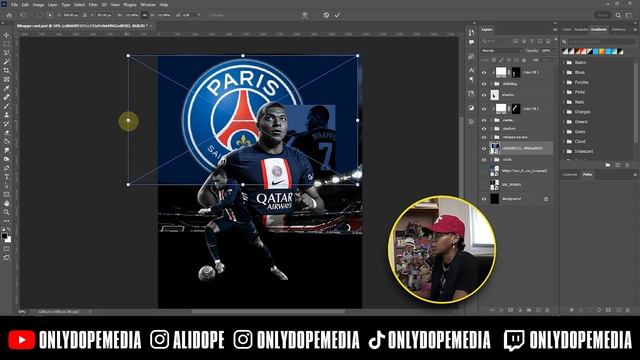
Task: Toggle visibility of the shadow layer
Action: (484, 95)
